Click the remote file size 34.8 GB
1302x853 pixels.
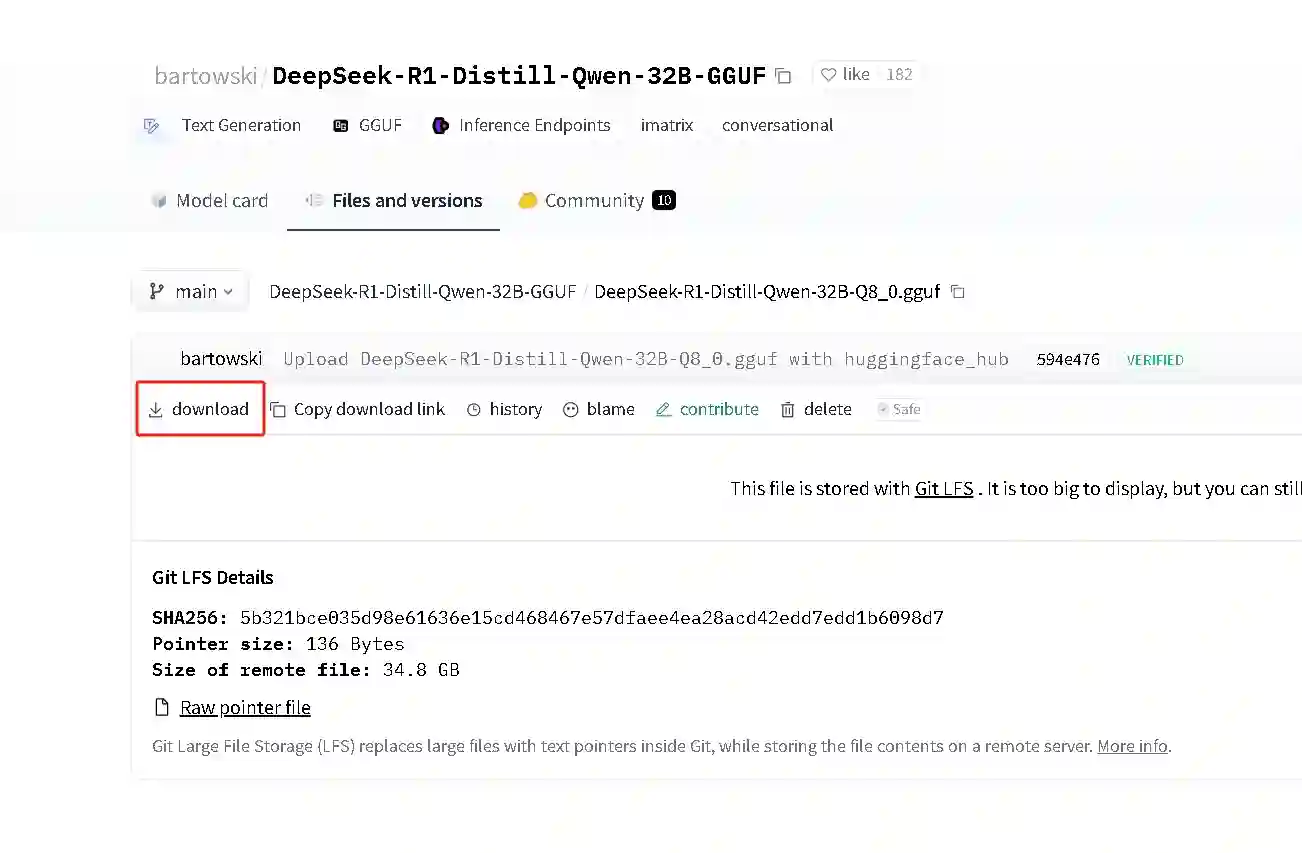point(421,670)
